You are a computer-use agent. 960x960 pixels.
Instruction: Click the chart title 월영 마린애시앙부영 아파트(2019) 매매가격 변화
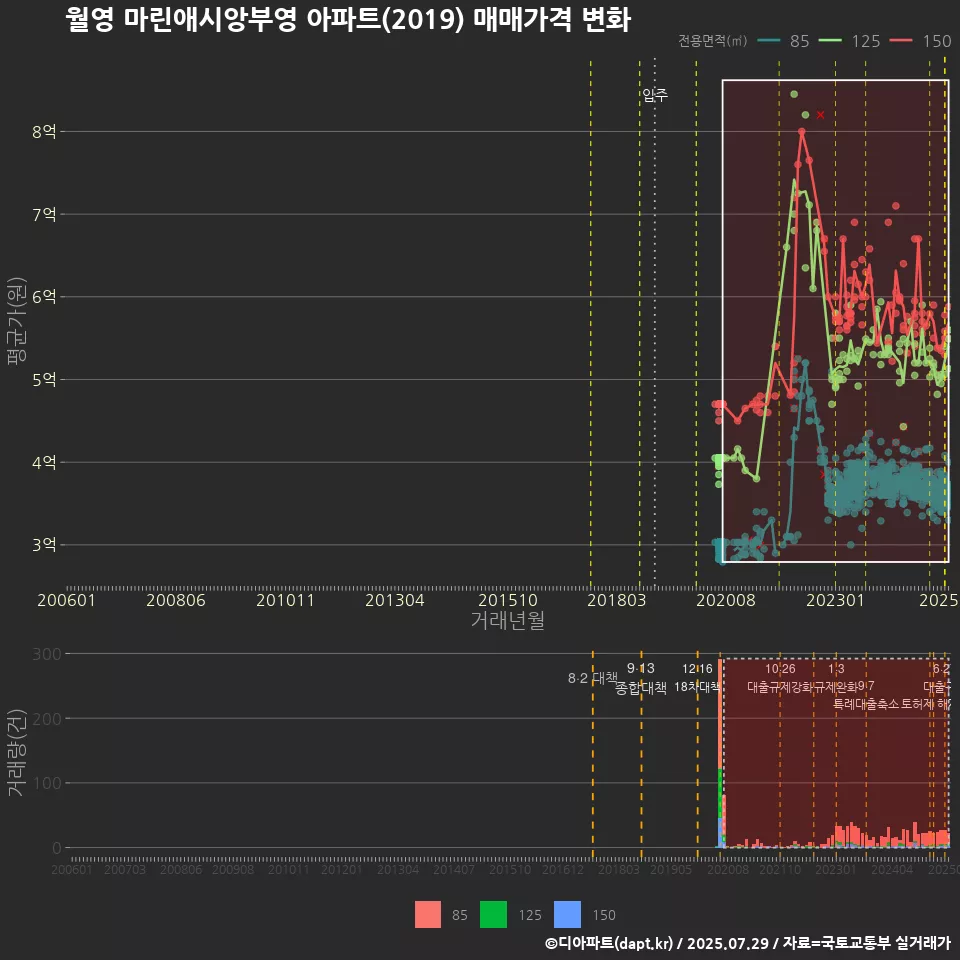coord(348,20)
